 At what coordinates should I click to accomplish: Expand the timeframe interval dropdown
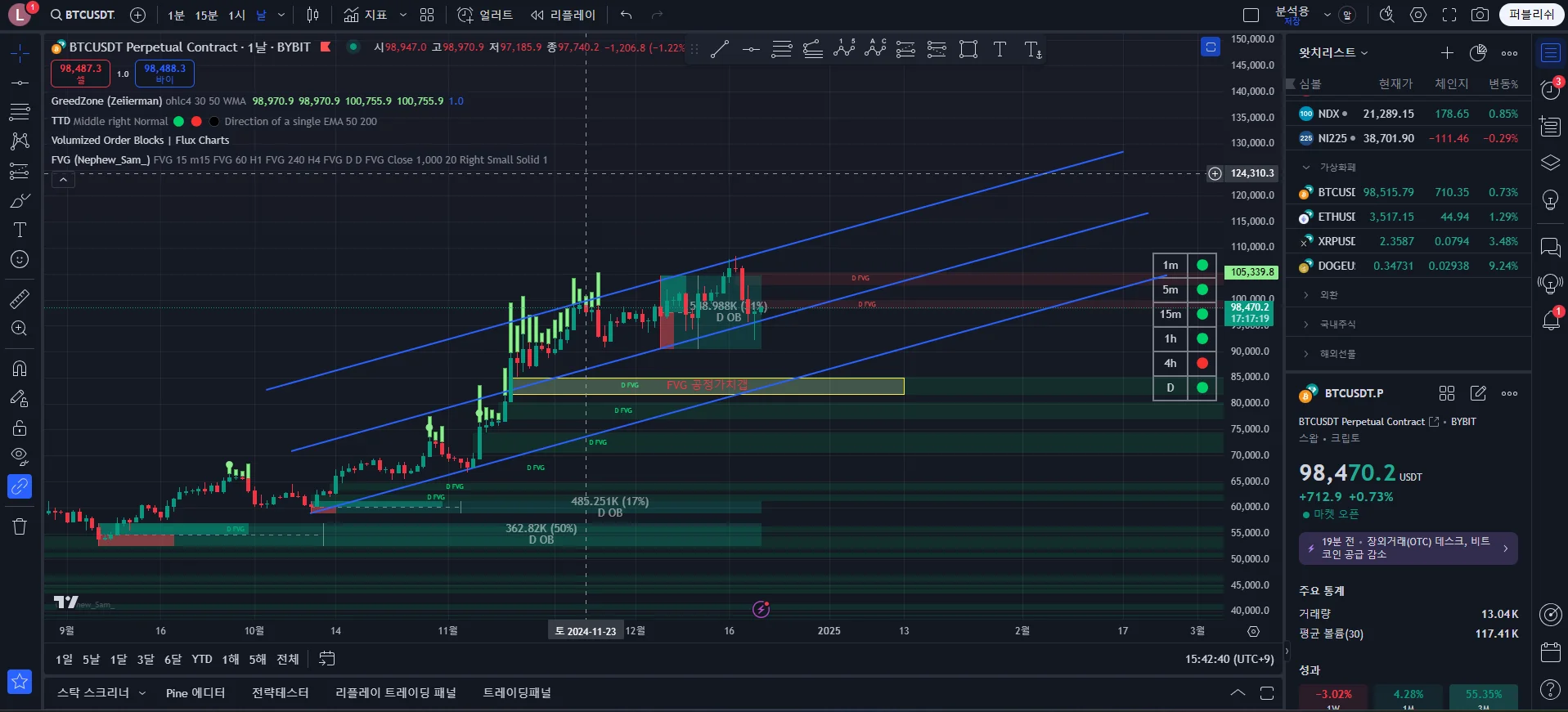click(x=281, y=15)
